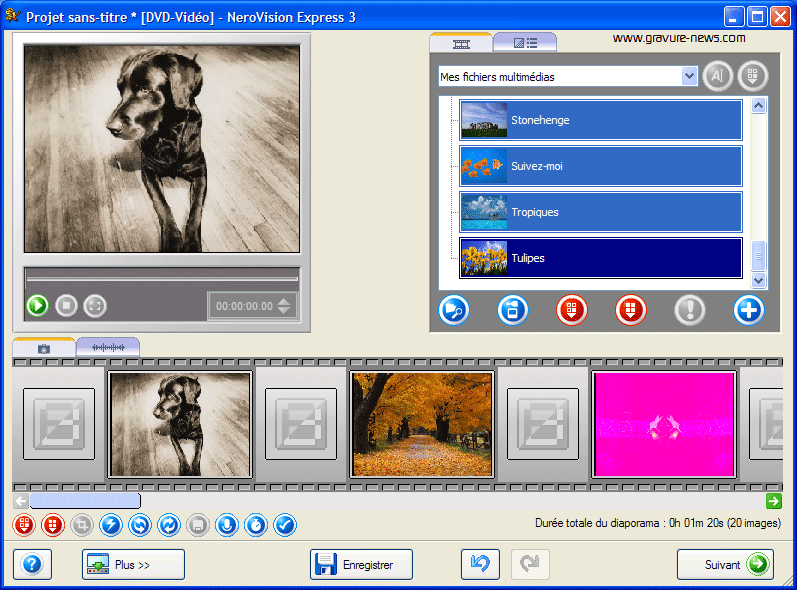Click the Stonehenge thumbnail image
This screenshot has width=797, height=590.
coord(484,120)
